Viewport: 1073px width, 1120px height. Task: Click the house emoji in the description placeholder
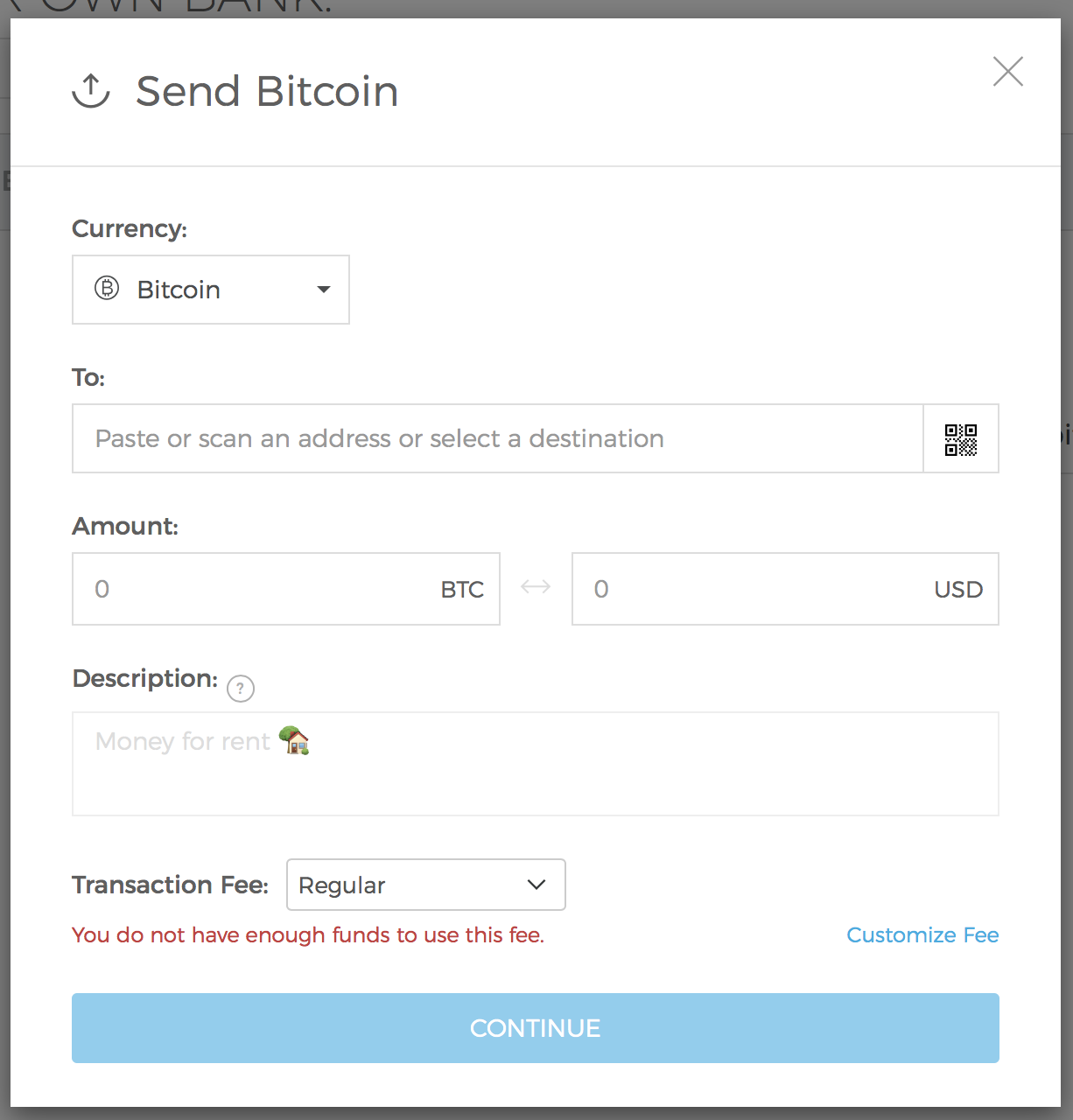[294, 741]
